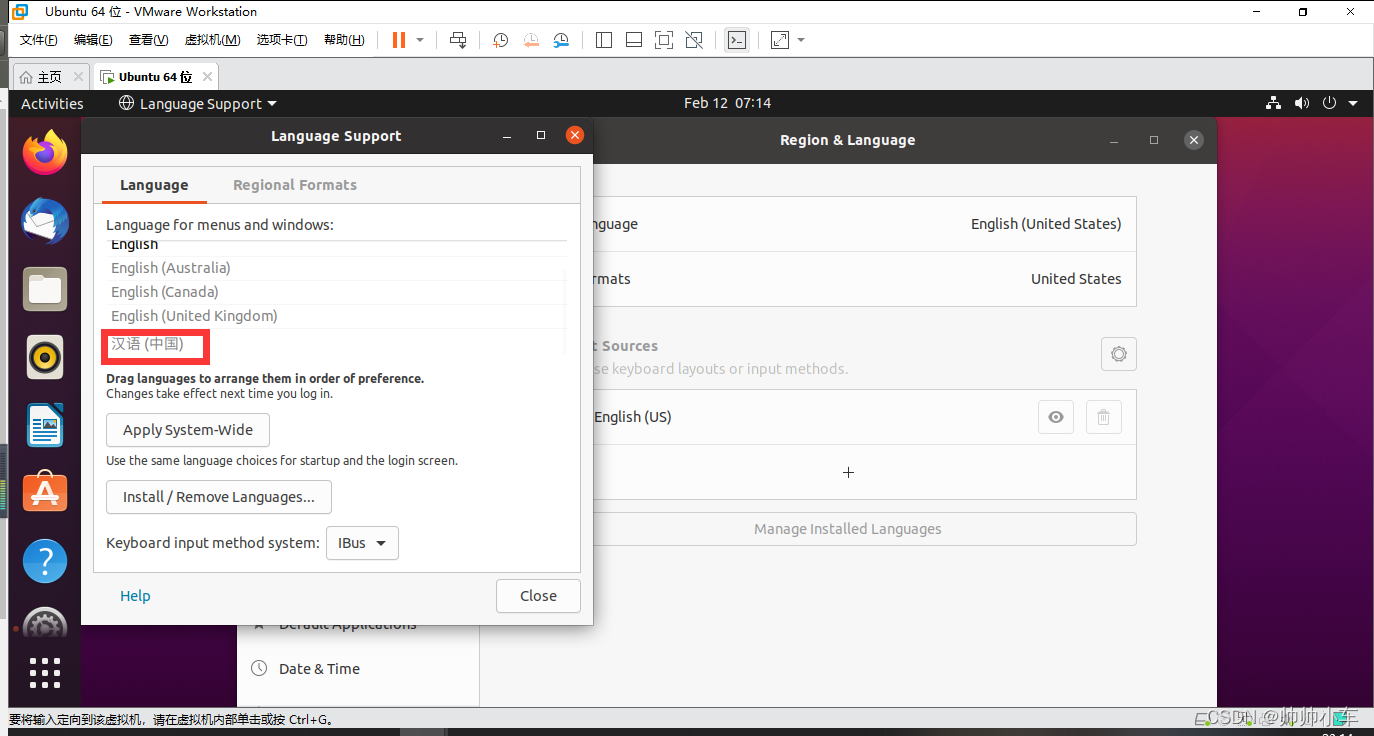Open Date & Time in Settings sidebar
The image size is (1374, 736).
[x=359, y=669]
